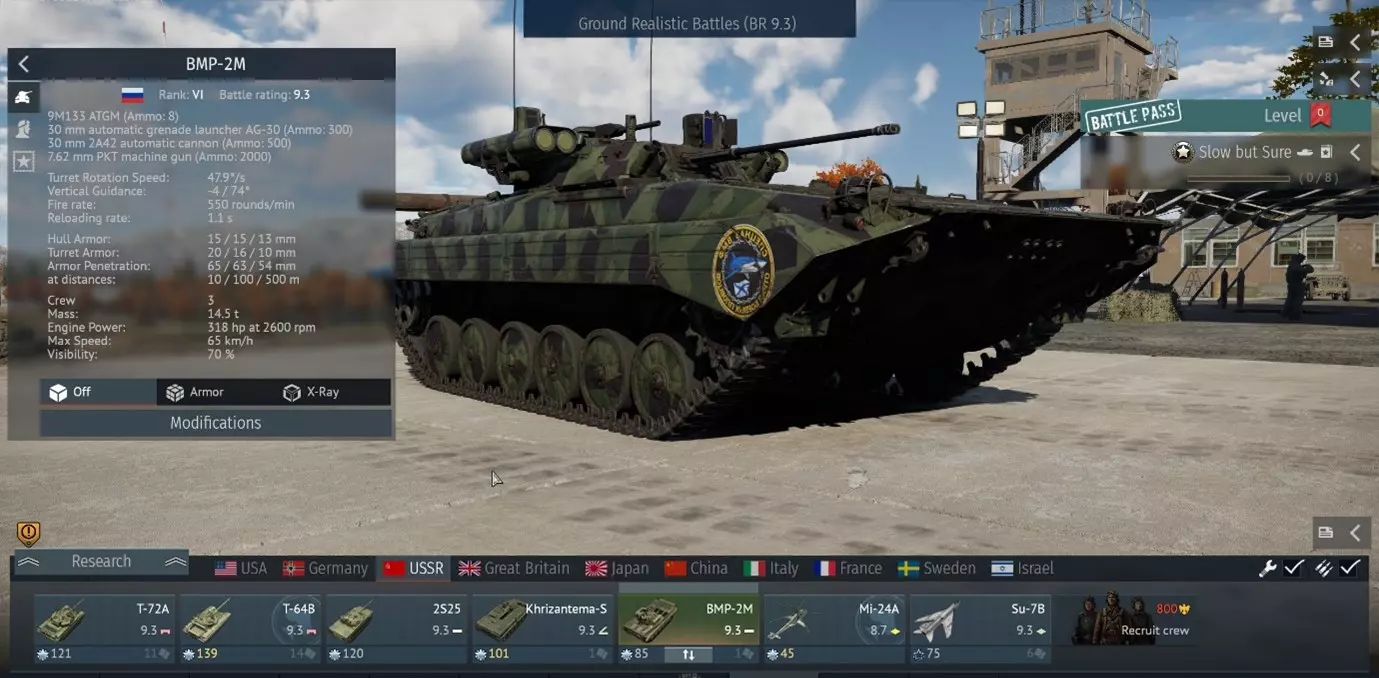Switch to the Italy nation tab
This screenshot has width=1379, height=678.
click(x=770, y=568)
